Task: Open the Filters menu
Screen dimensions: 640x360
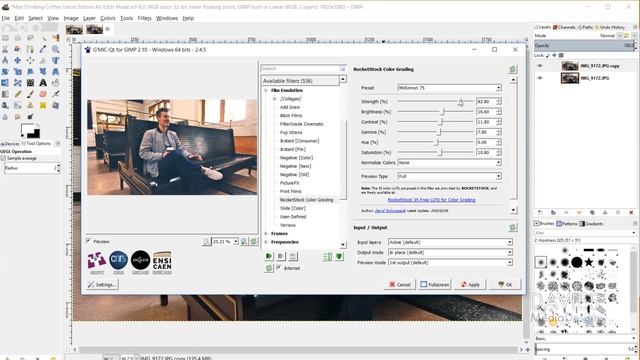Action: click(x=144, y=18)
